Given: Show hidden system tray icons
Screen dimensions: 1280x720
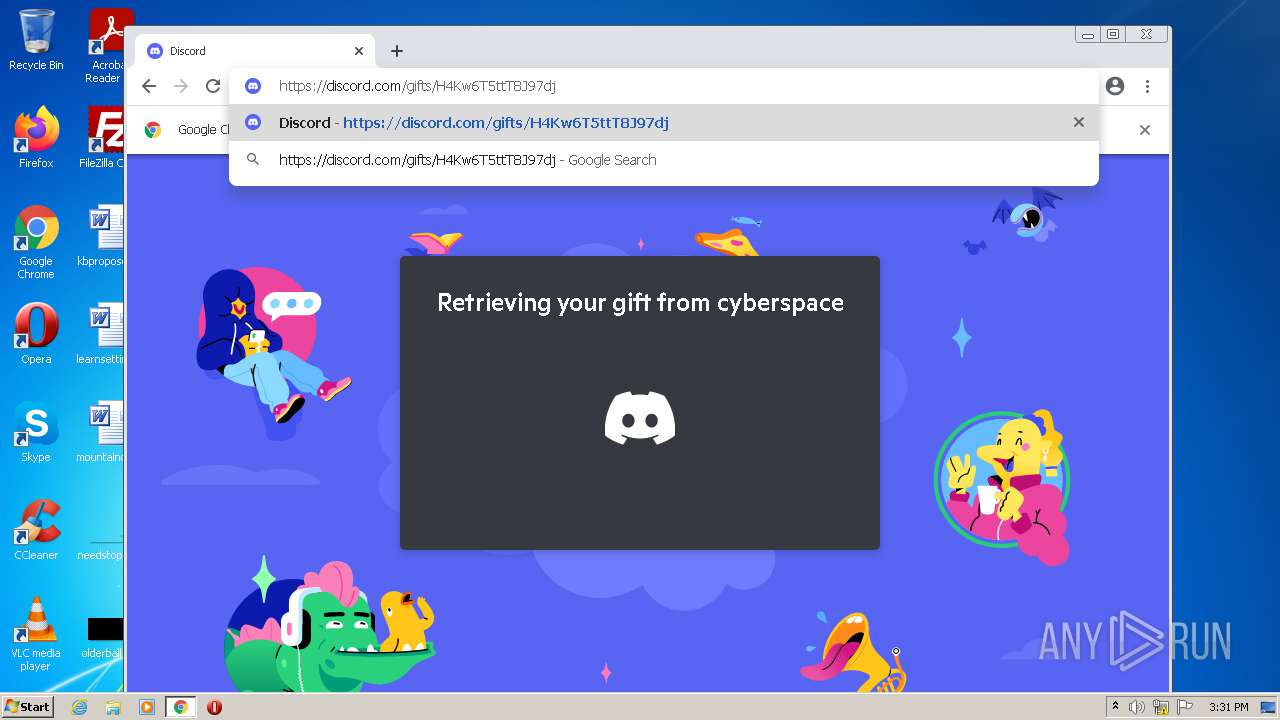Looking at the screenshot, I should [1116, 707].
